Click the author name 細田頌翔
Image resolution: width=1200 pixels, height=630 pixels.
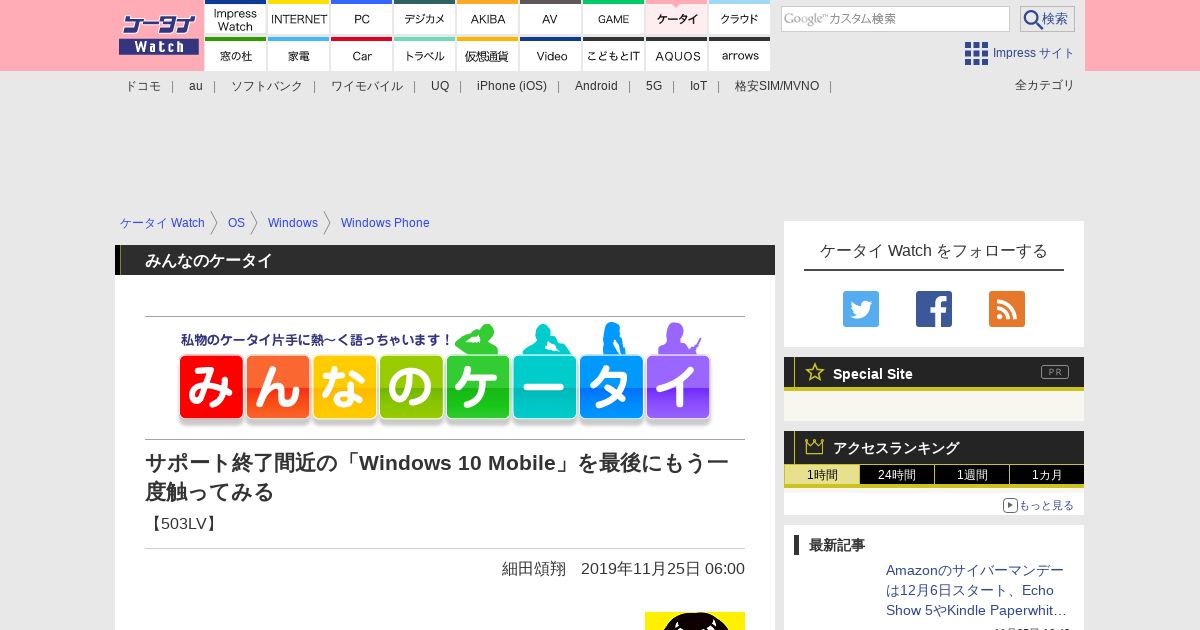[x=534, y=569]
